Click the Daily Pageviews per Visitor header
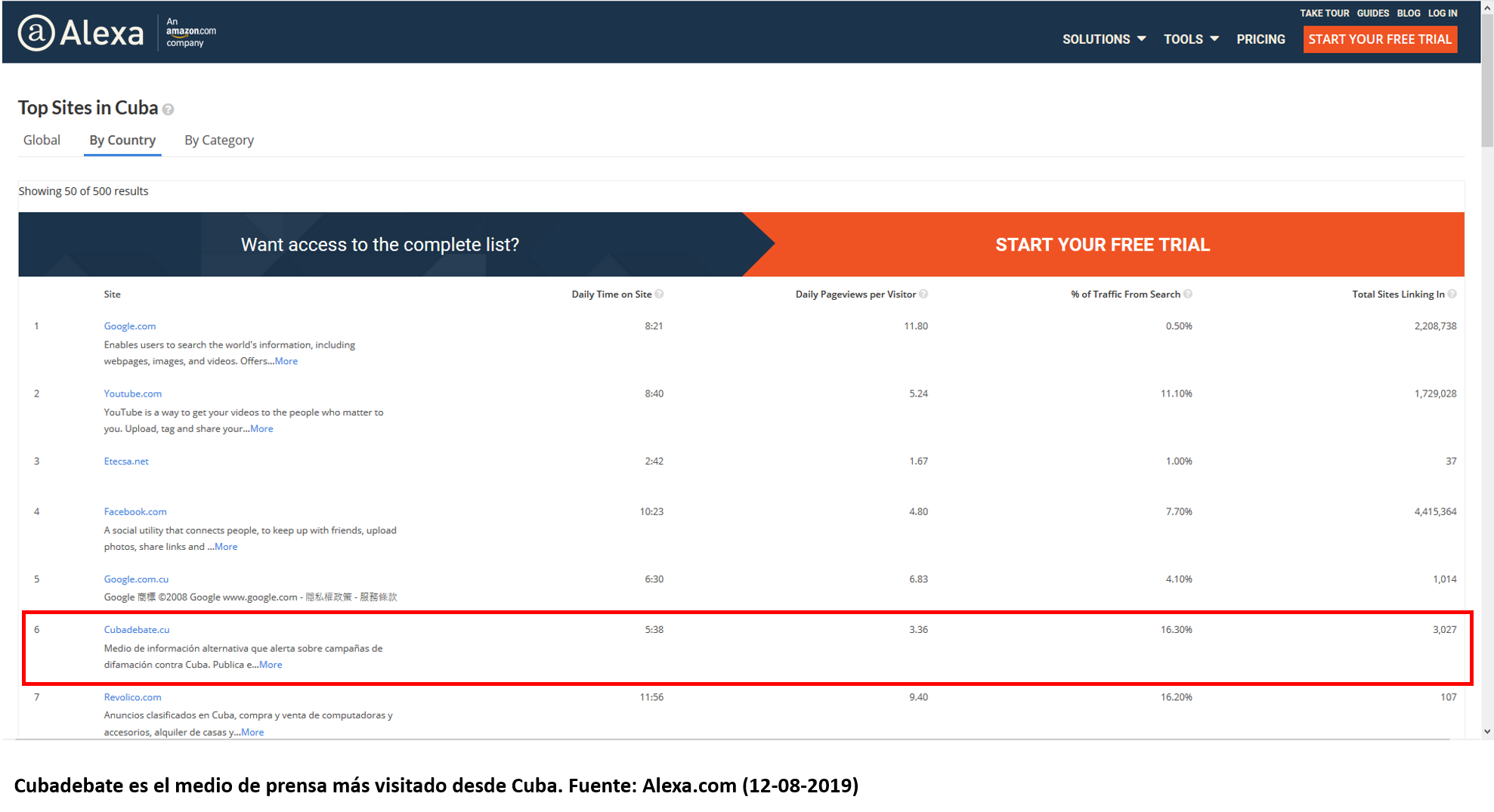The width and height of the screenshot is (1494, 812). point(855,295)
